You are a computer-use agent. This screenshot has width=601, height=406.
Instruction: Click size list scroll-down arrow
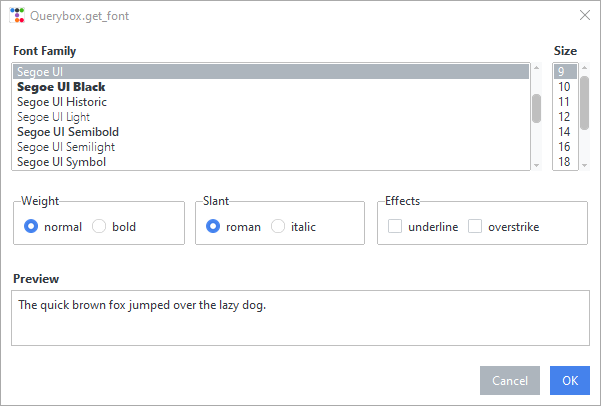[x=585, y=165]
